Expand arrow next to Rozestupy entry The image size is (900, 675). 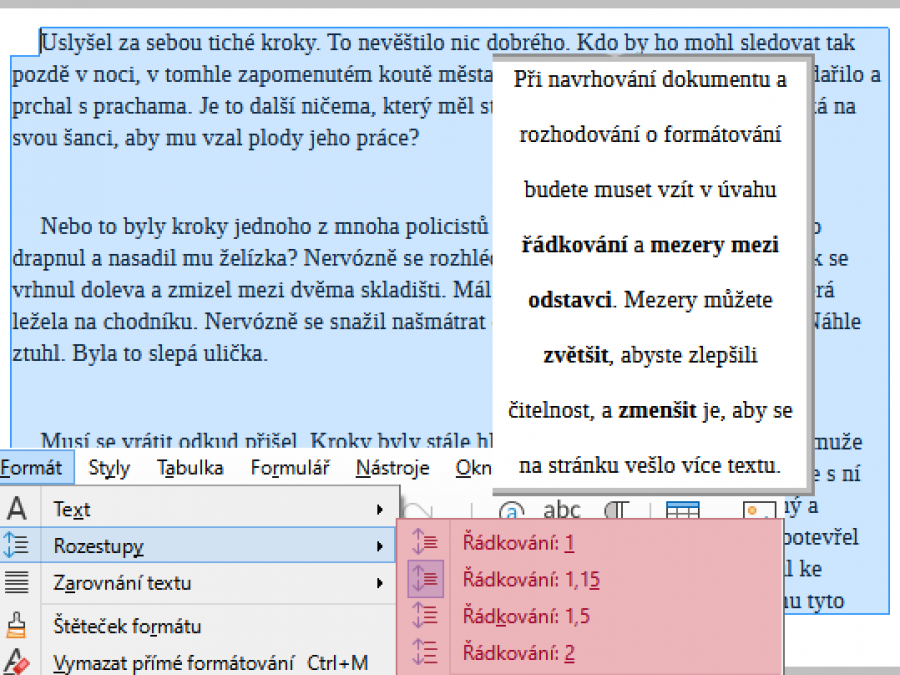click(379, 546)
